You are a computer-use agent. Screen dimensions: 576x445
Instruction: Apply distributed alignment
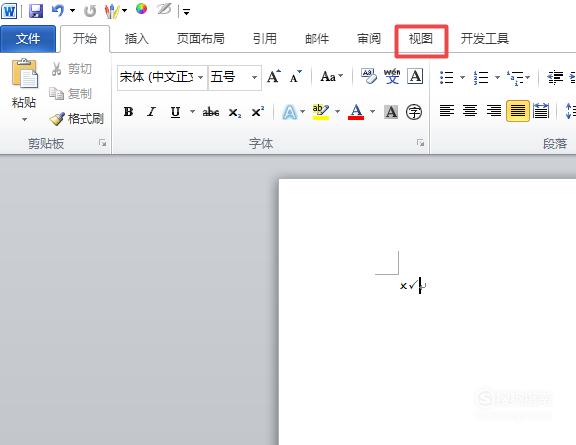[541, 111]
